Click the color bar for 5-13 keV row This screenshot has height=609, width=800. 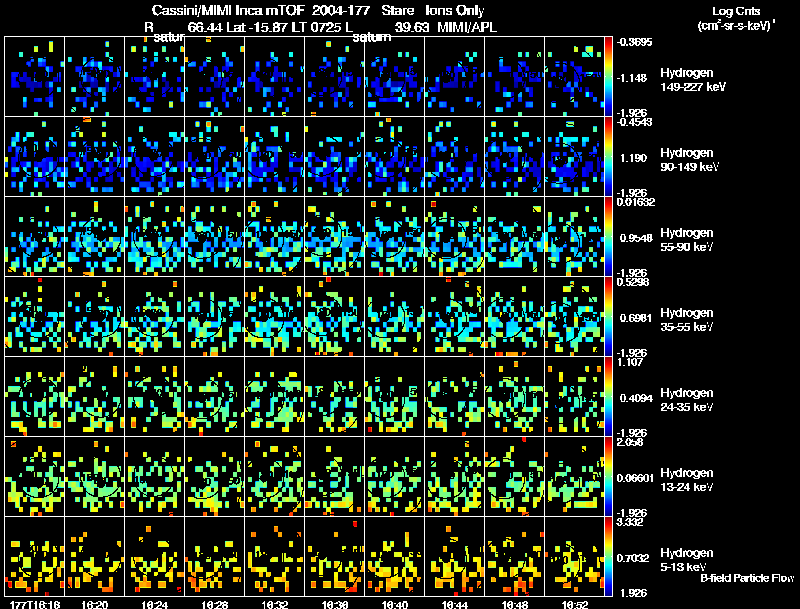pyautogui.click(x=608, y=556)
